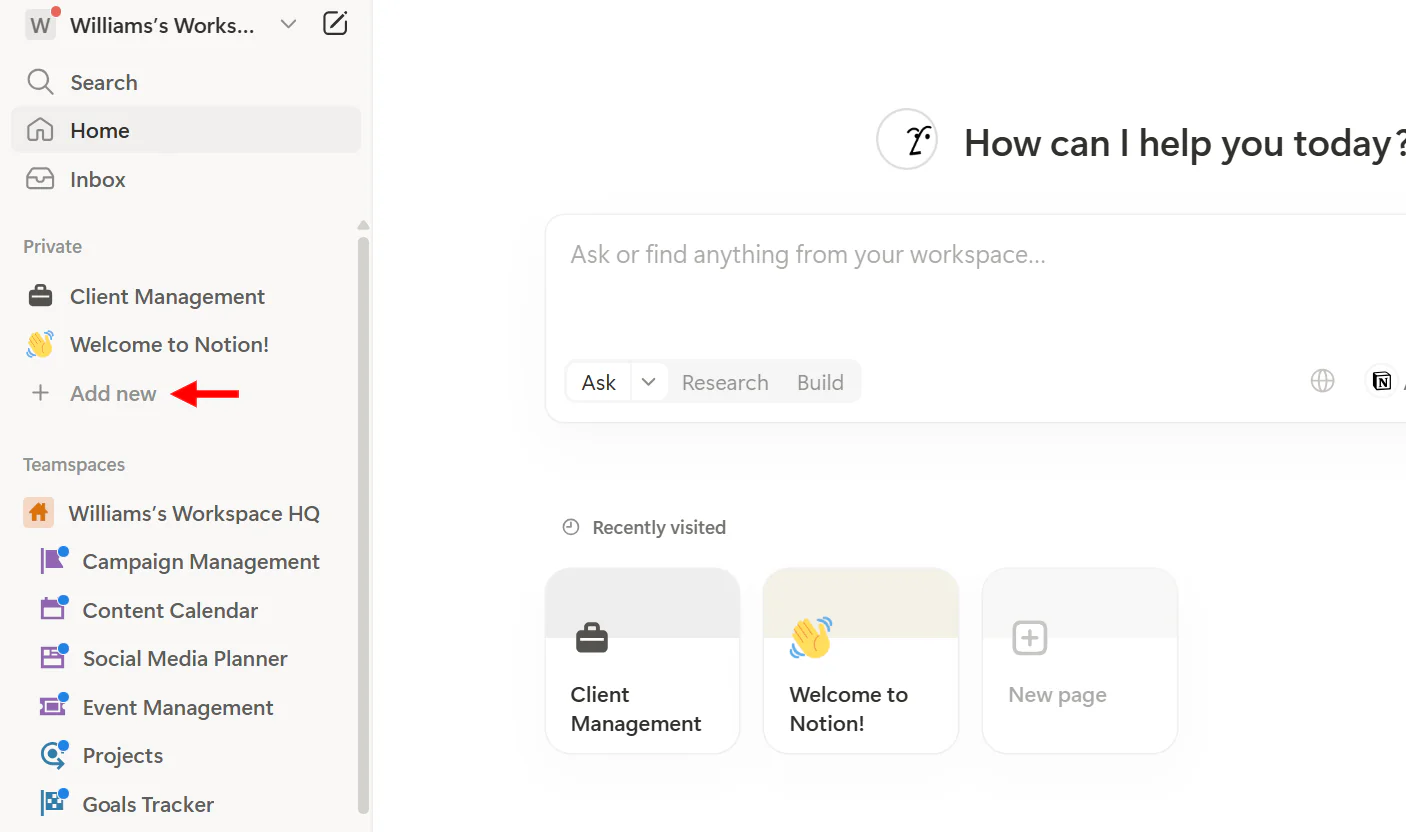The image size is (1406, 832).
Task: Click the briefcase icon of Client Management
Action: 40,296
